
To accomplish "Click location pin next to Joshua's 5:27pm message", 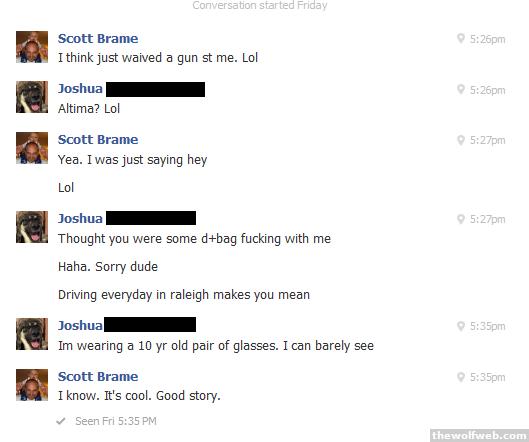I will tap(461, 219).
